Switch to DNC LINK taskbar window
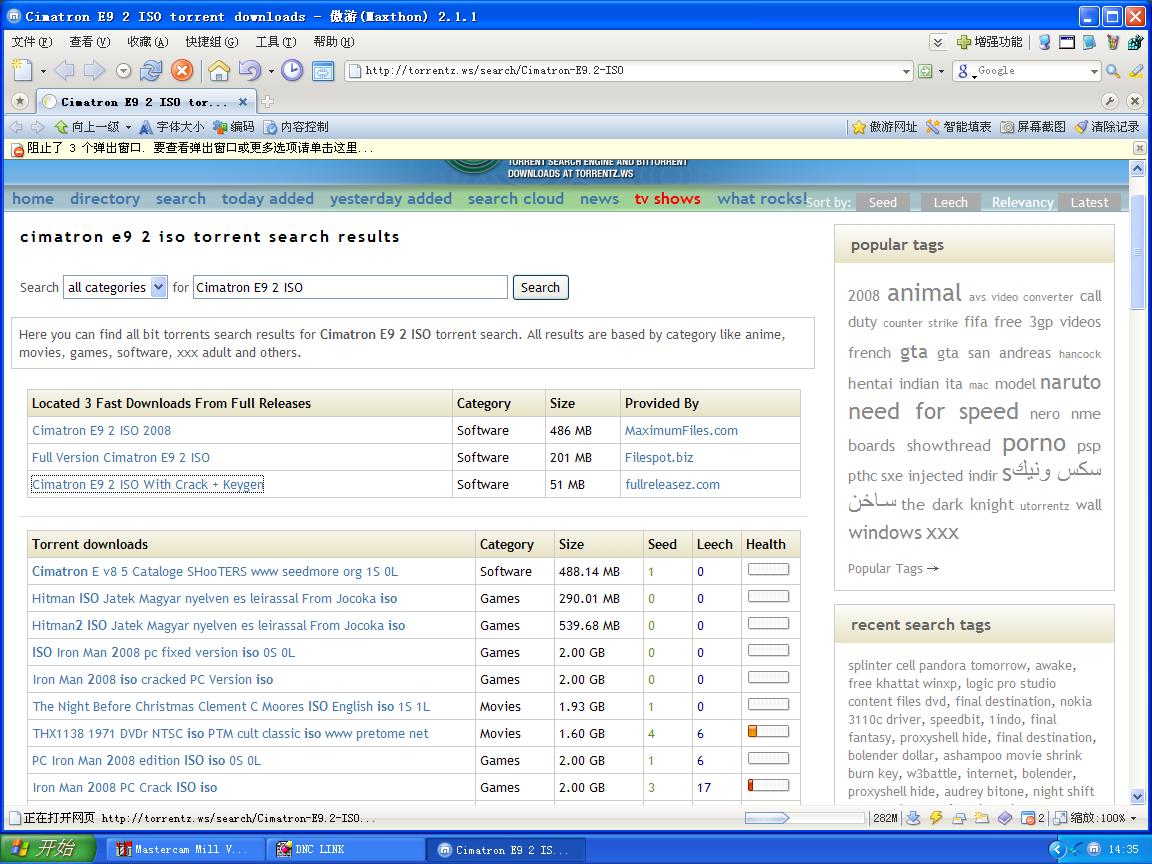The image size is (1152, 864). [345, 849]
